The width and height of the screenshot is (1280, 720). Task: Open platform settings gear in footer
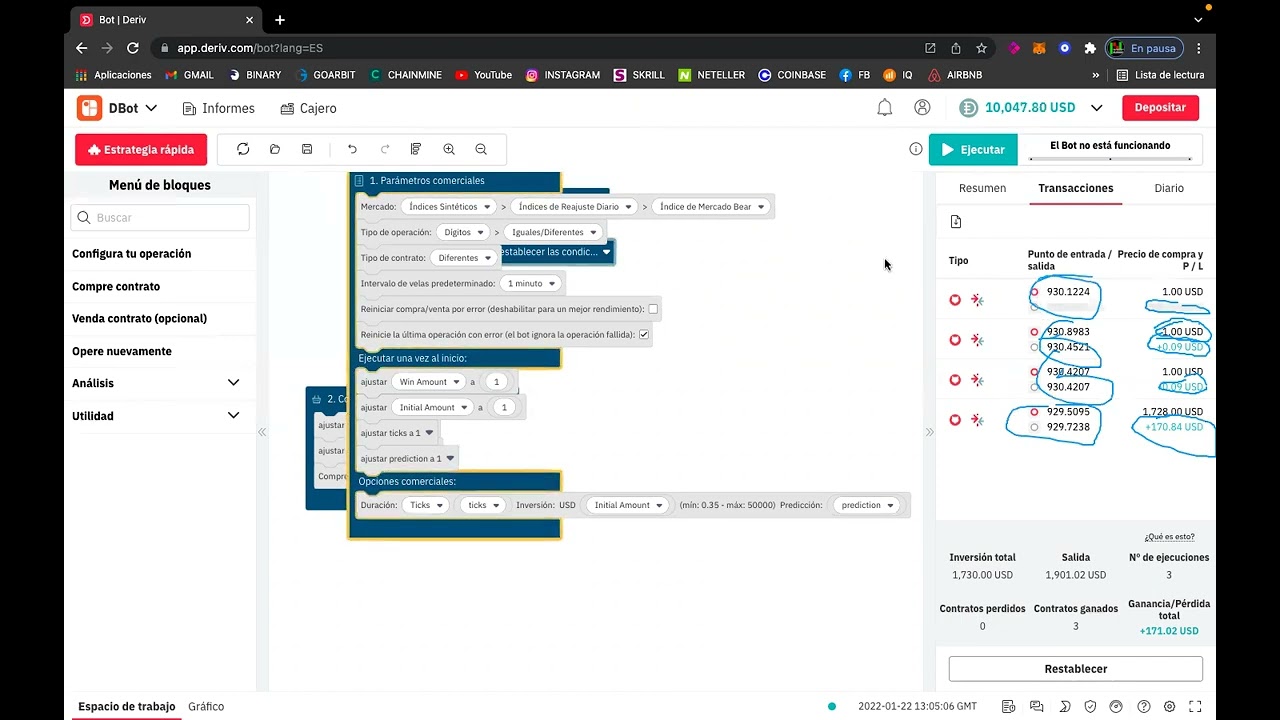click(1169, 707)
